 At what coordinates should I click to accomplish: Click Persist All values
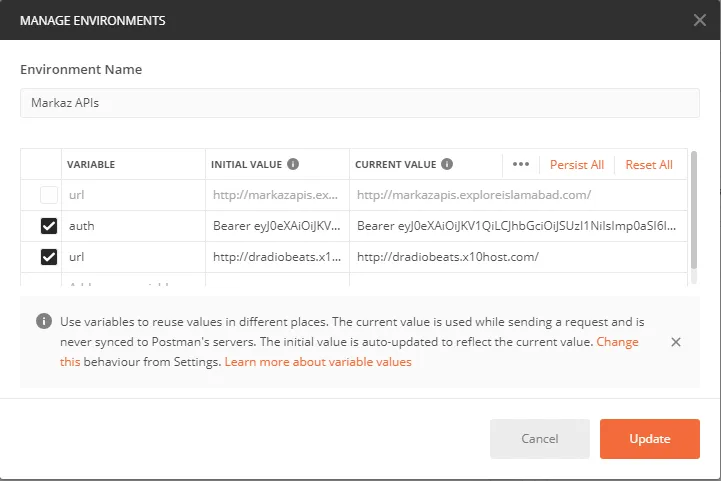click(x=577, y=165)
